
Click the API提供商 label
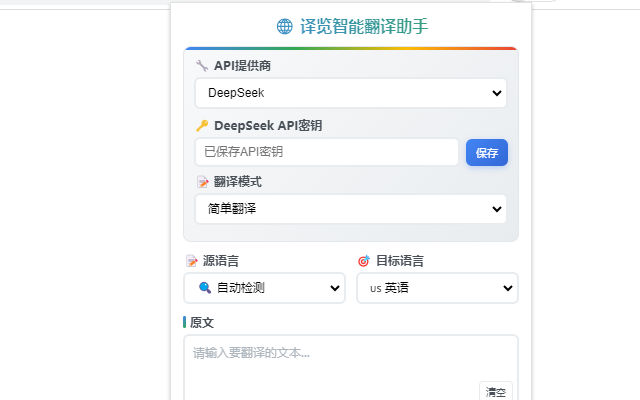coord(242,66)
